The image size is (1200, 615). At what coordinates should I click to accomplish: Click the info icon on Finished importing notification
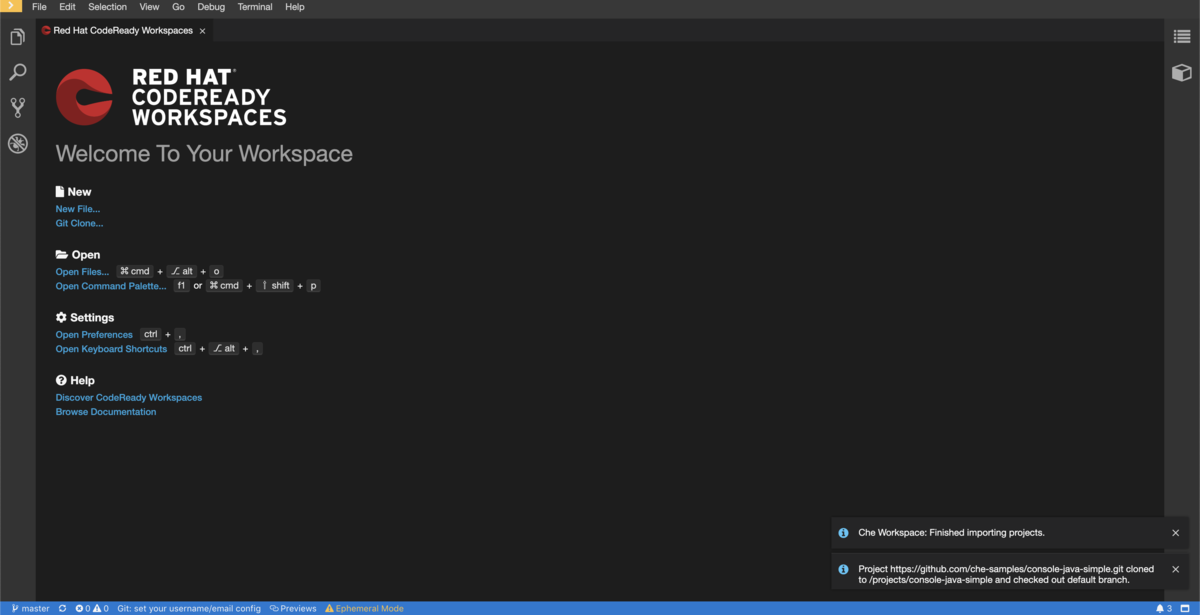pyautogui.click(x=843, y=533)
